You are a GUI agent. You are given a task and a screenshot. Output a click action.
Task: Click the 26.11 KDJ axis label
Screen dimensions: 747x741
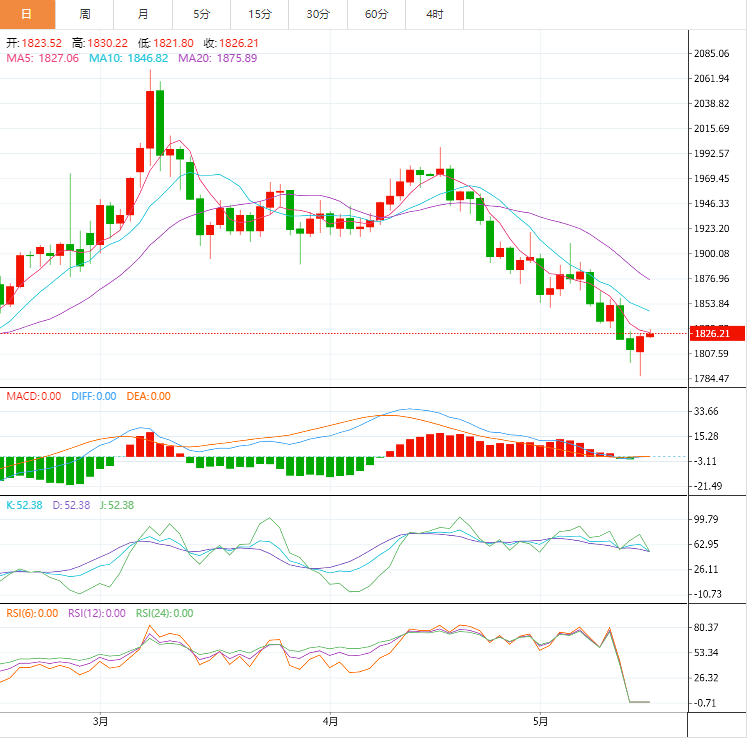706,569
